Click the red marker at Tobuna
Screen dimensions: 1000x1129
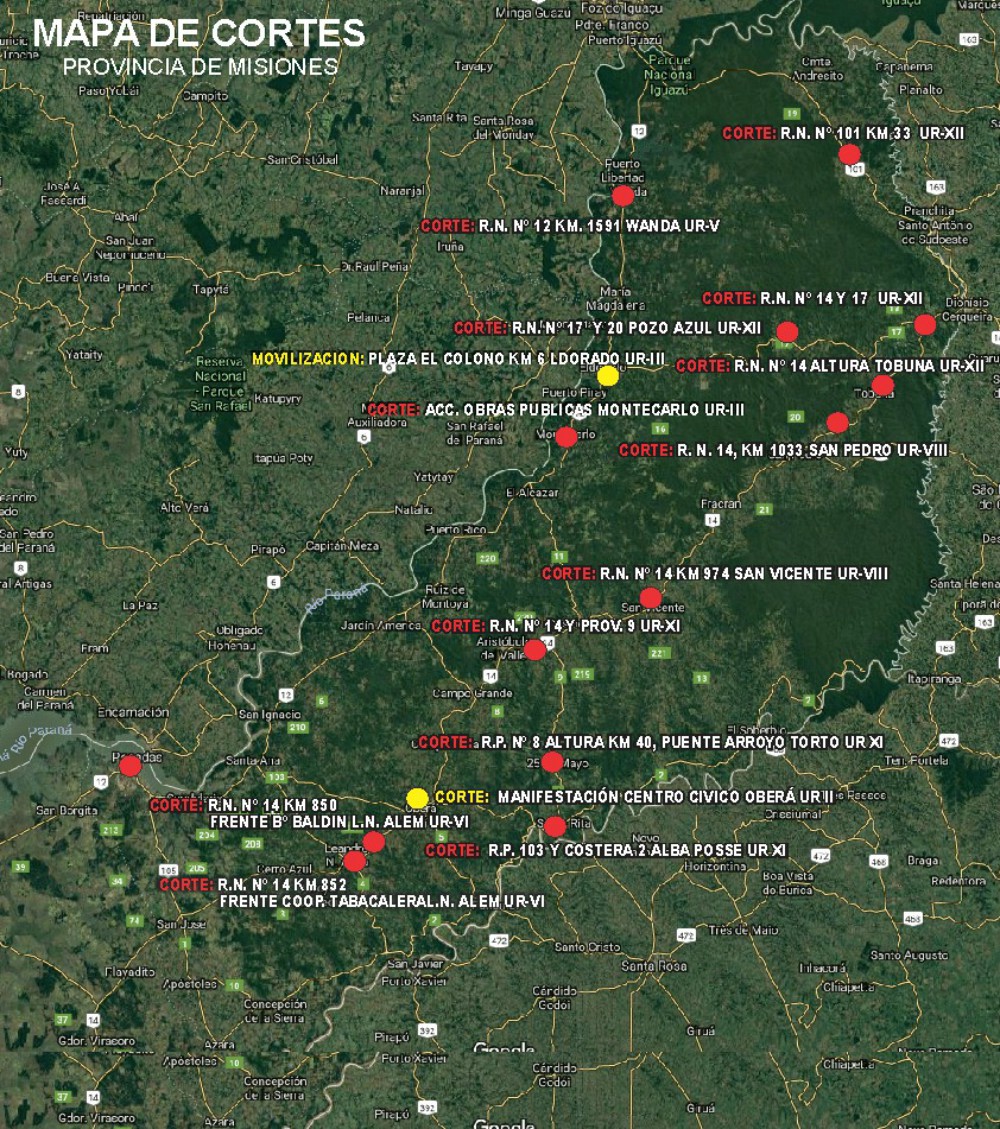882,385
